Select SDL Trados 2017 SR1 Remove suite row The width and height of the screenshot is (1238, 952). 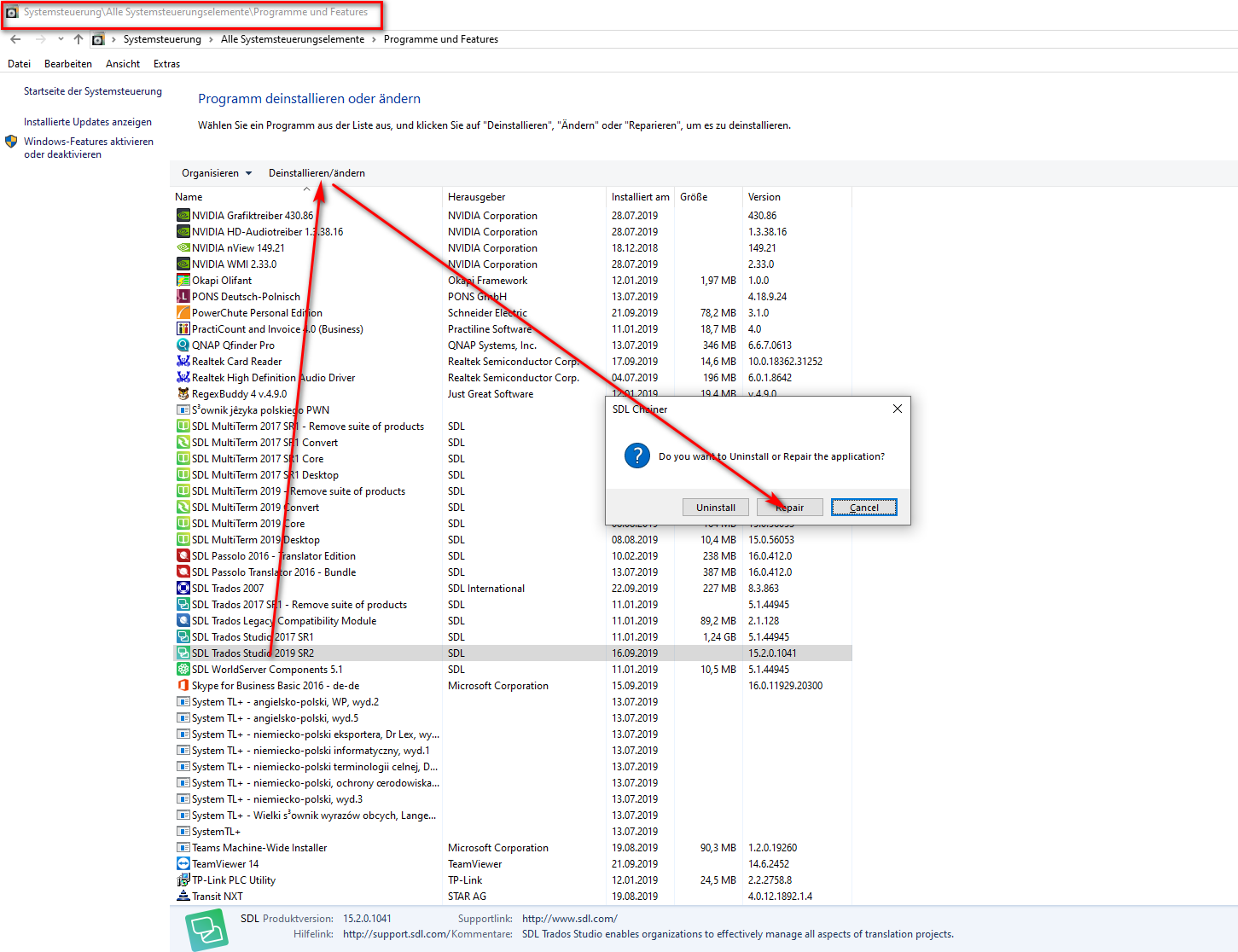coord(512,605)
